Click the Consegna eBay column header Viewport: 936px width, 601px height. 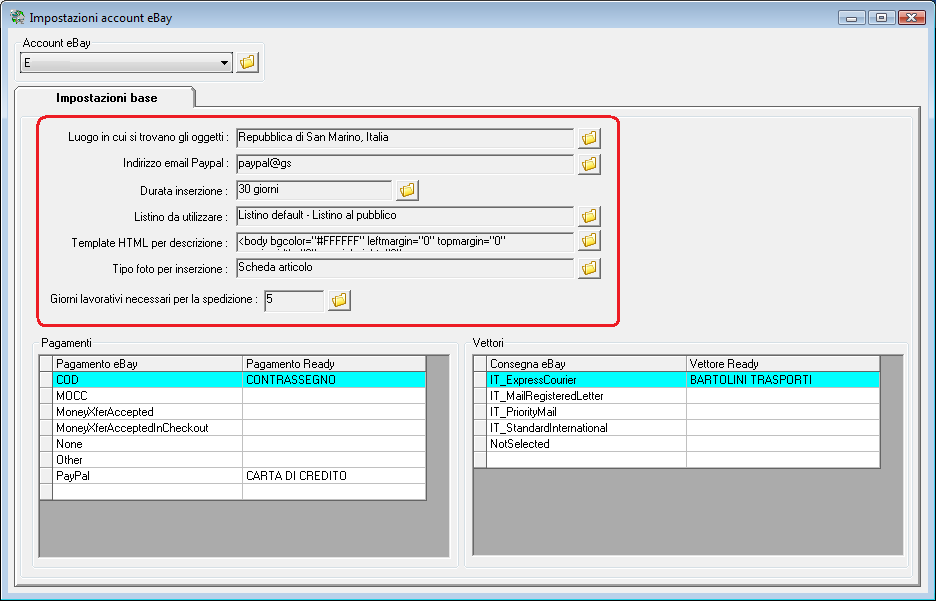coord(586,363)
